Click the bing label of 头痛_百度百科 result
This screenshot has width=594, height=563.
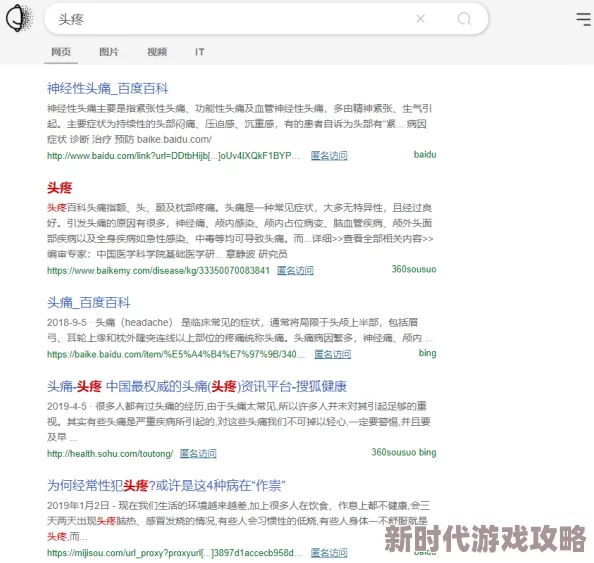pyautogui.click(x=428, y=353)
